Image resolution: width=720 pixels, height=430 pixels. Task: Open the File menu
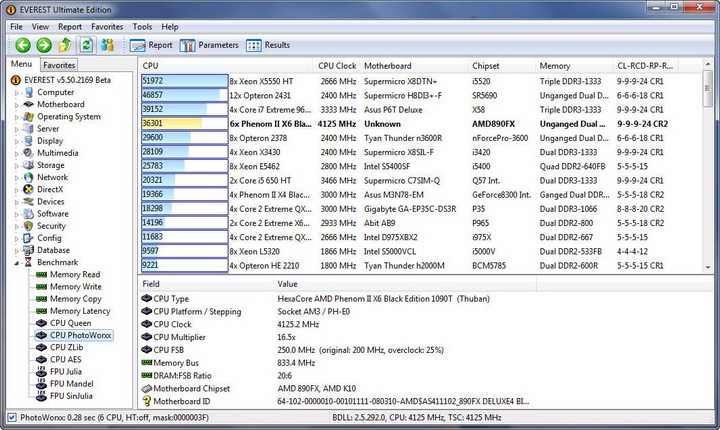tap(16, 27)
